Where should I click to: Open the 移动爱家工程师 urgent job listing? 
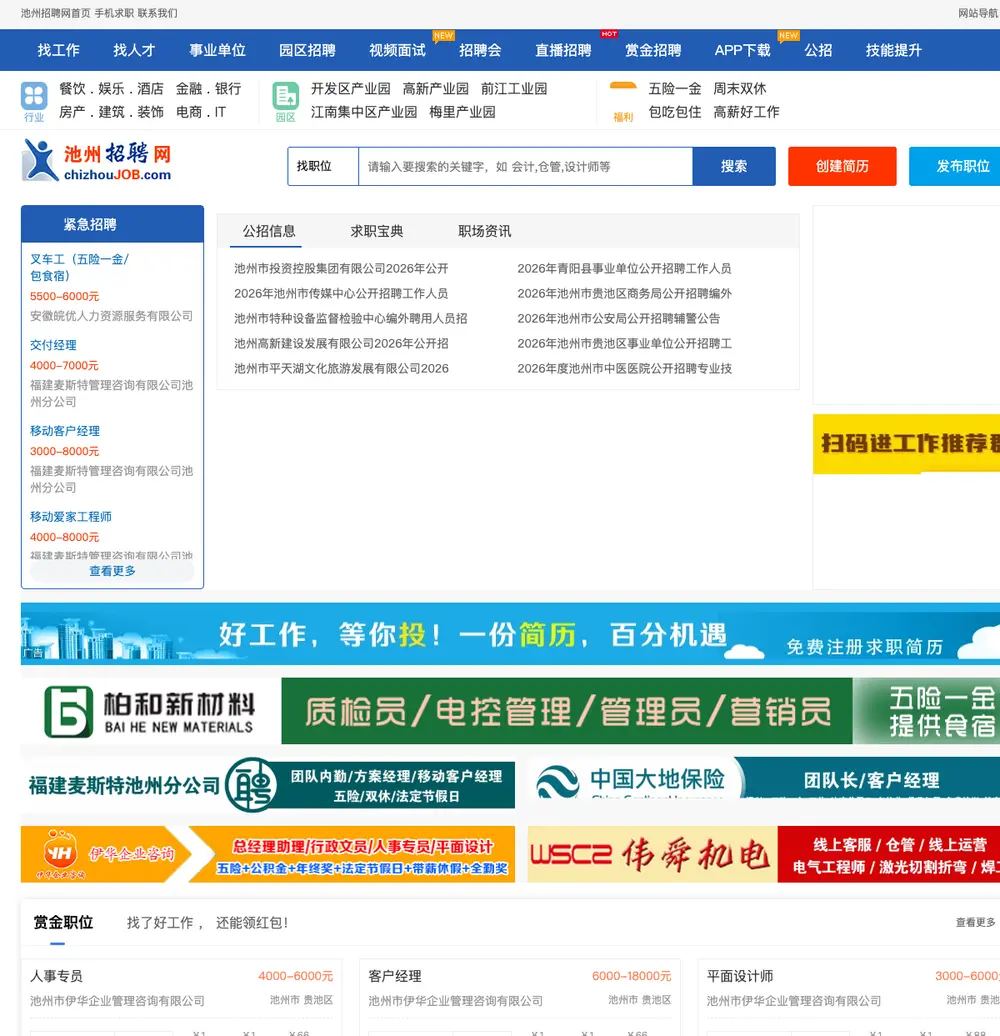(71, 517)
